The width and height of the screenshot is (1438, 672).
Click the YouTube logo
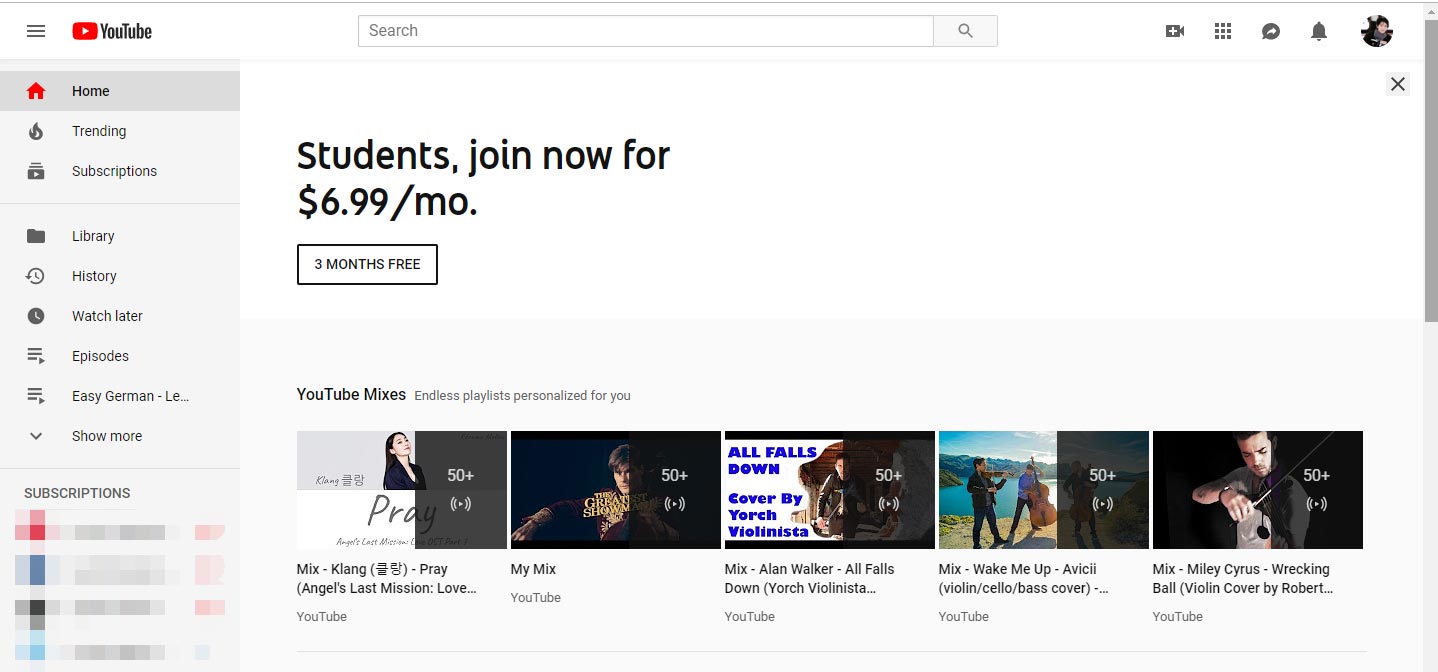(x=112, y=31)
